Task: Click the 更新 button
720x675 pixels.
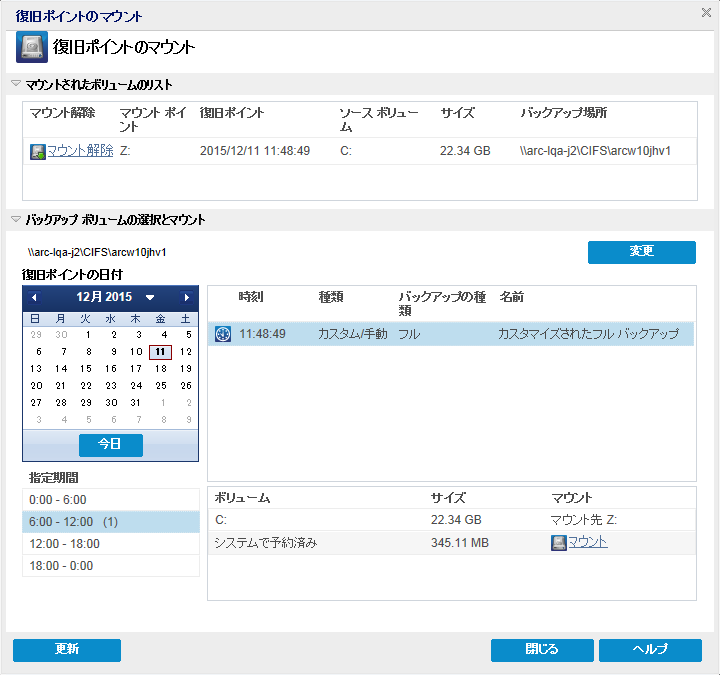Action: coord(67,650)
